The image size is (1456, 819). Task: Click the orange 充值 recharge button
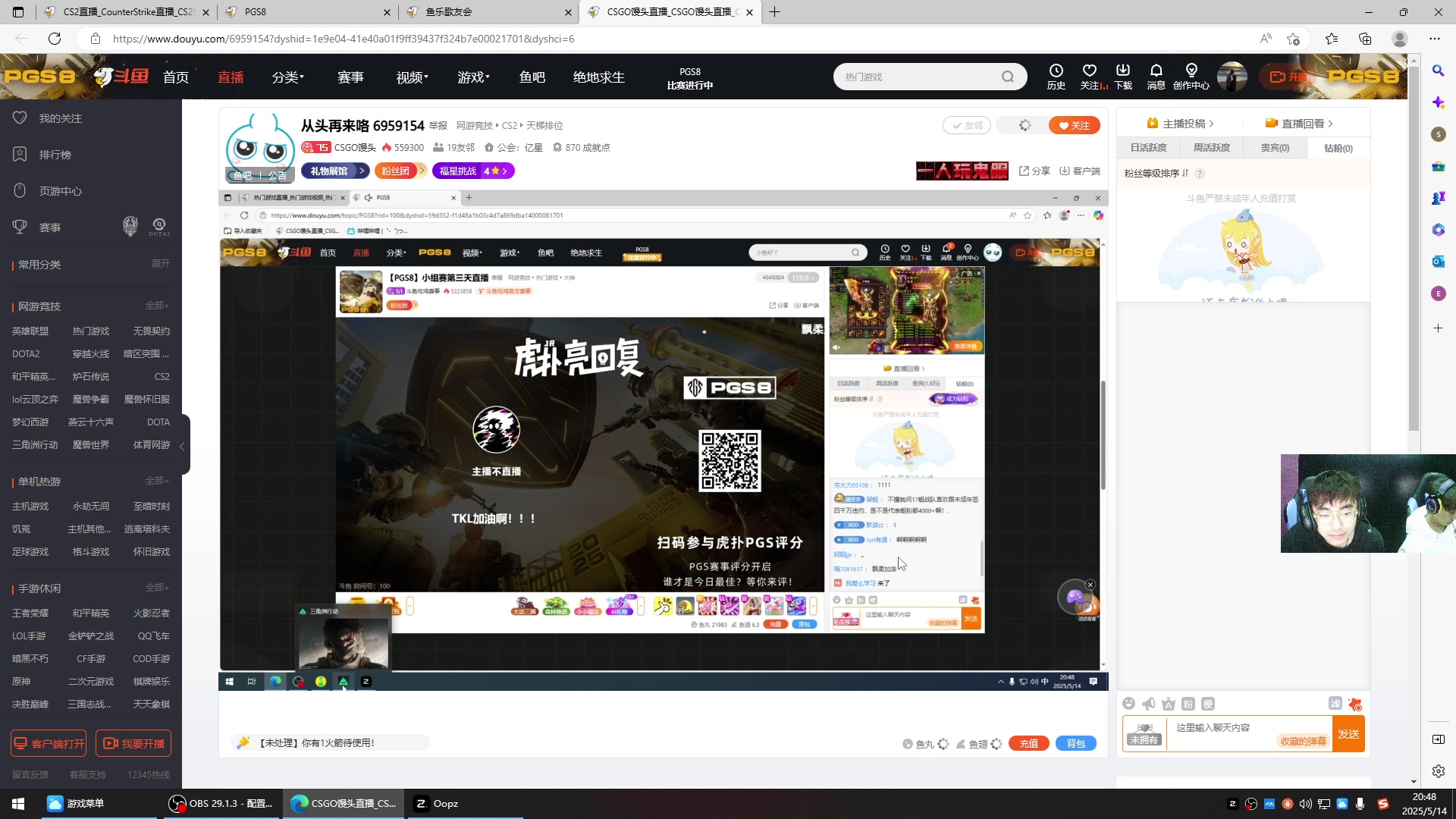tap(1029, 744)
